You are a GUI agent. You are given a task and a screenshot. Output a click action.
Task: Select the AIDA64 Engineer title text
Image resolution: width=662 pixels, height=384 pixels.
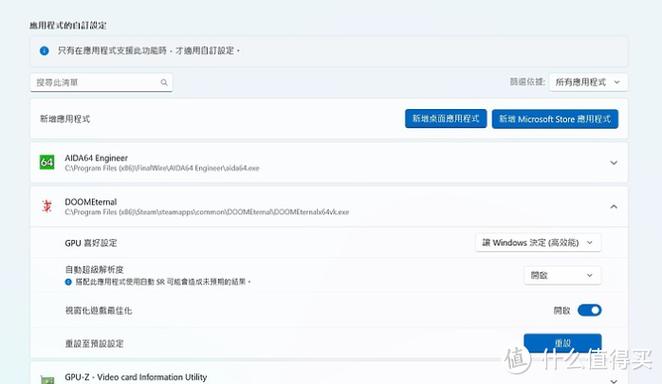[x=96, y=158]
